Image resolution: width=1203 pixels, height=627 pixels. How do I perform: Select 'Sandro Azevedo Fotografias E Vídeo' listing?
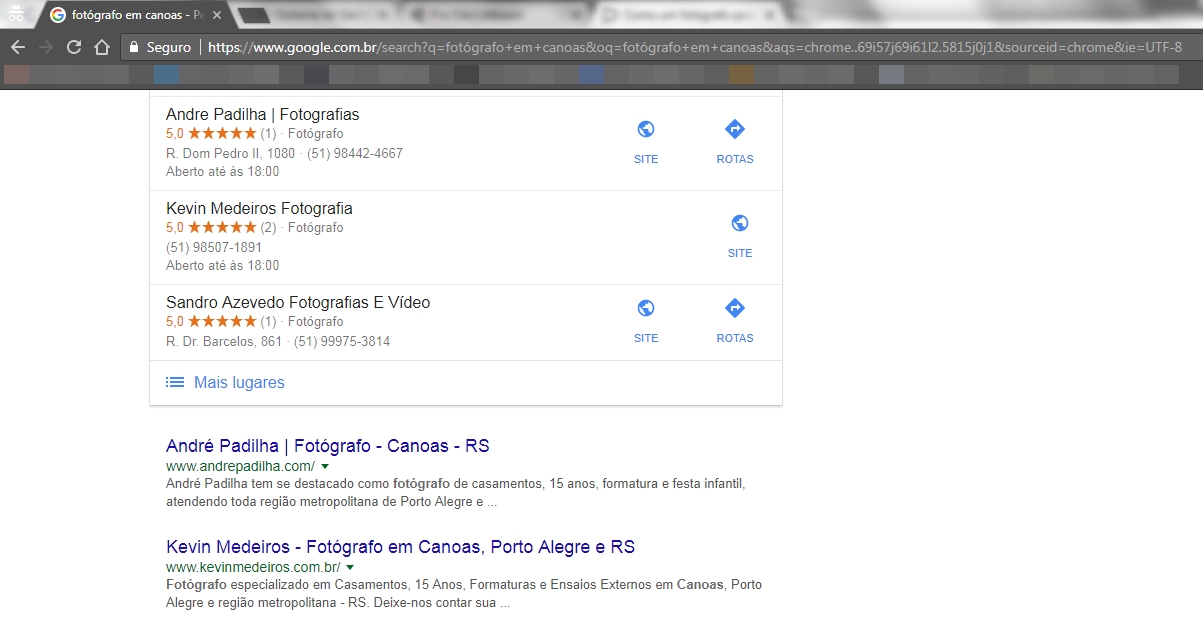coord(298,303)
